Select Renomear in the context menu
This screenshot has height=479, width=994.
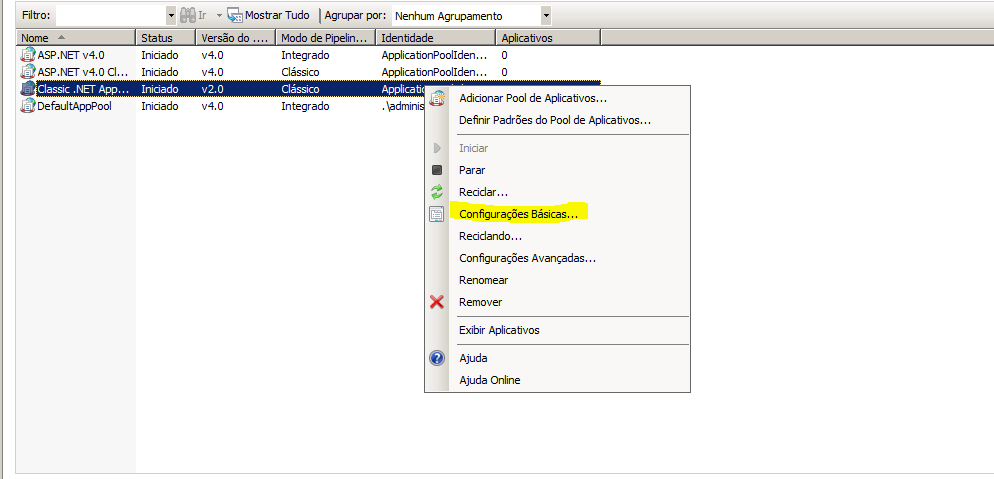coord(483,280)
